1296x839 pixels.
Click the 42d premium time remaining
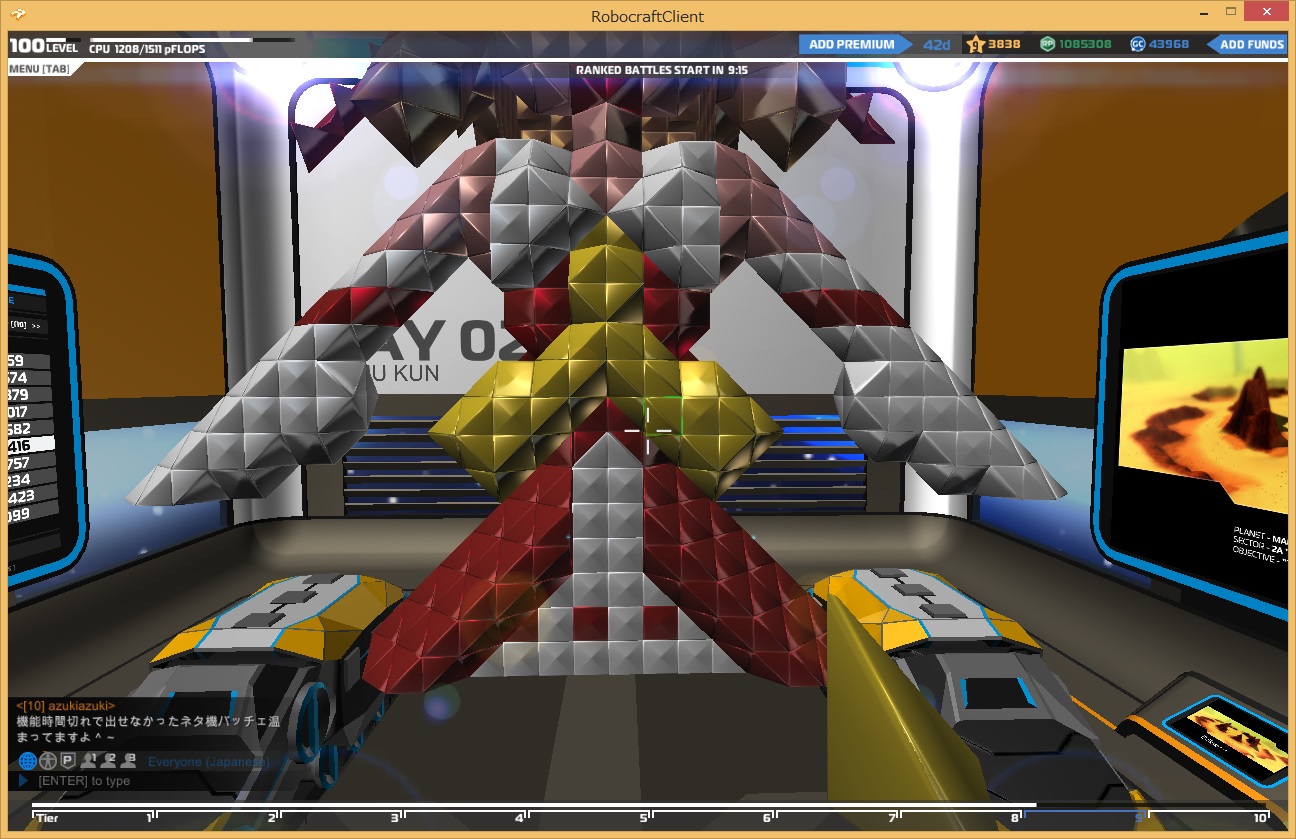tap(937, 44)
